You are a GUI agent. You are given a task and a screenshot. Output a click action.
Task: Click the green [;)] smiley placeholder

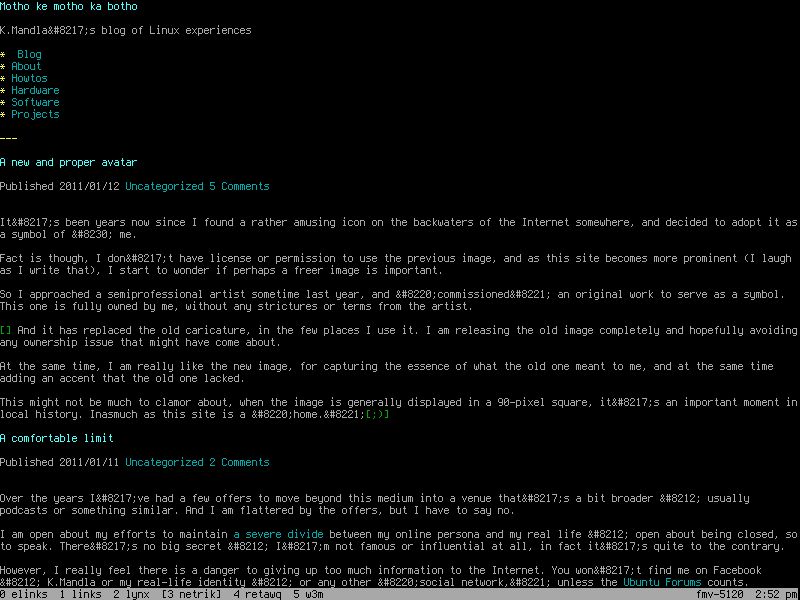pos(378,414)
